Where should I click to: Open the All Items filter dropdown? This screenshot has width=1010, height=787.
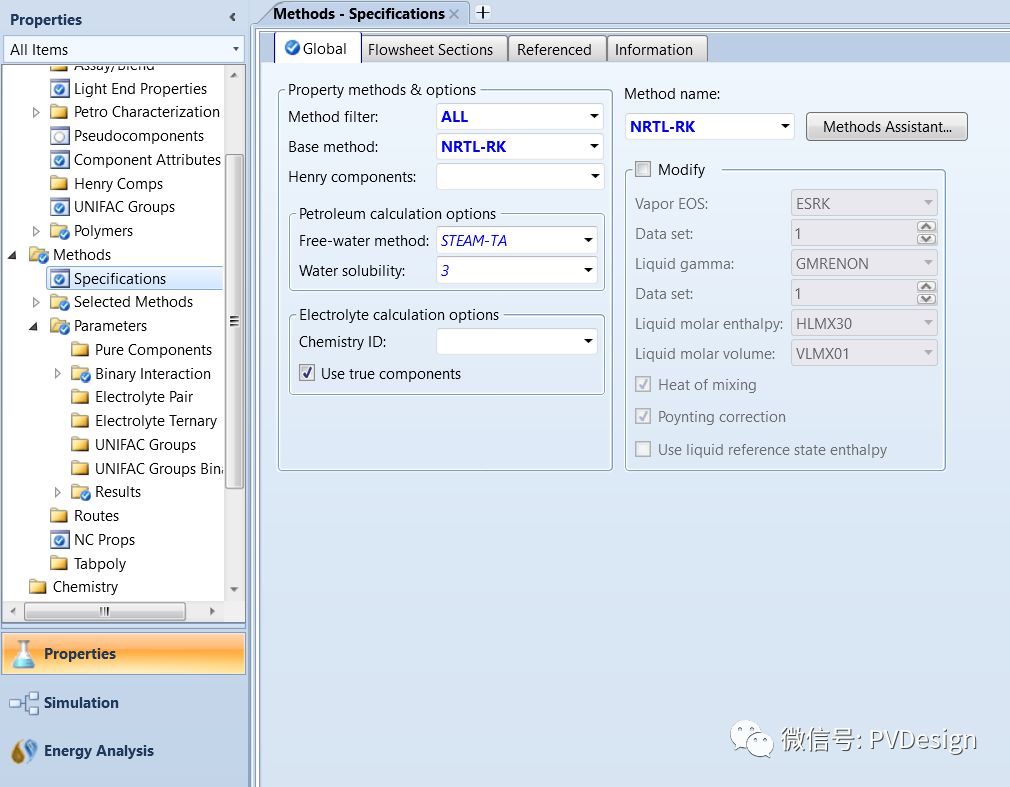point(236,49)
